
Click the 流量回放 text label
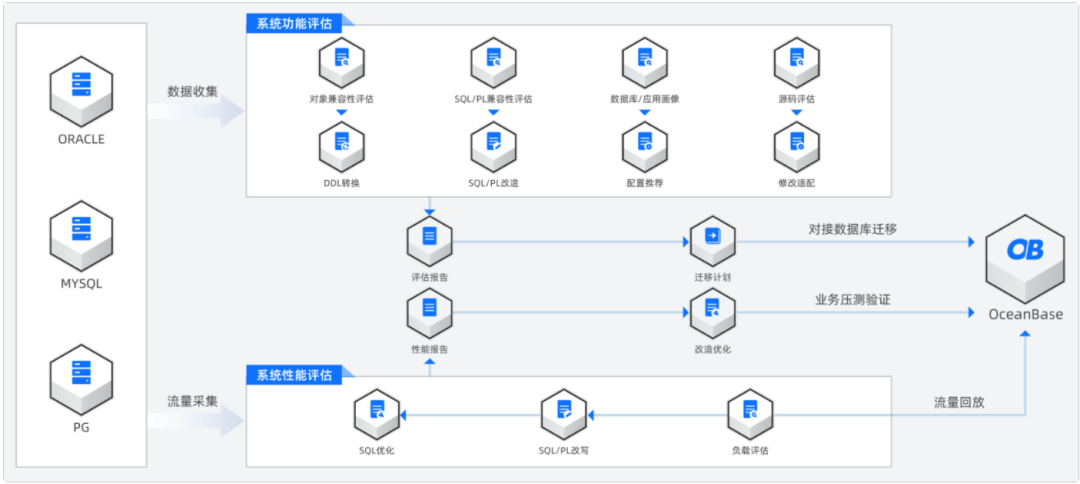(959, 402)
